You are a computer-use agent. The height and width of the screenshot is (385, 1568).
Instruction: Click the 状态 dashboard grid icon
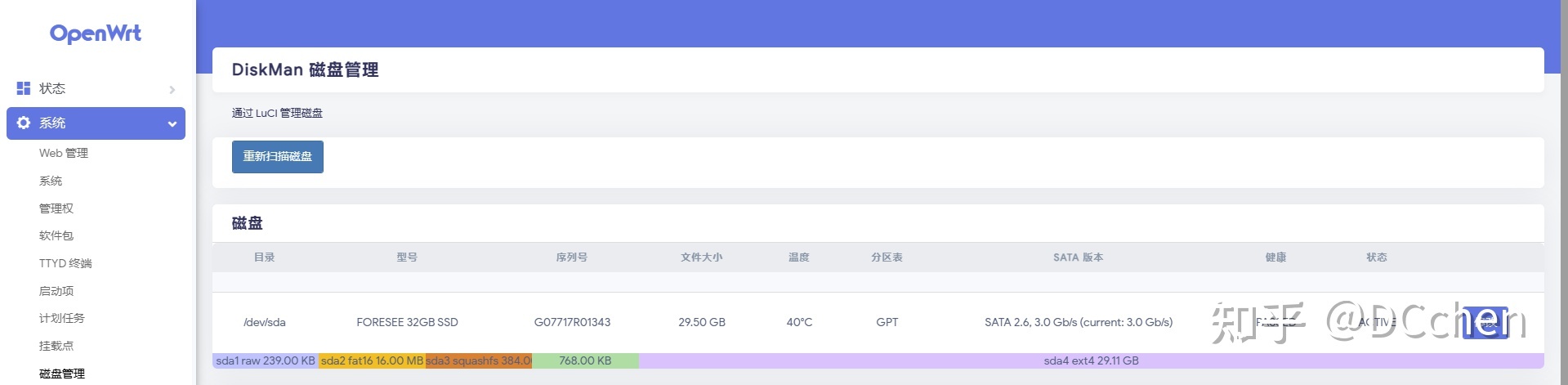[24, 88]
